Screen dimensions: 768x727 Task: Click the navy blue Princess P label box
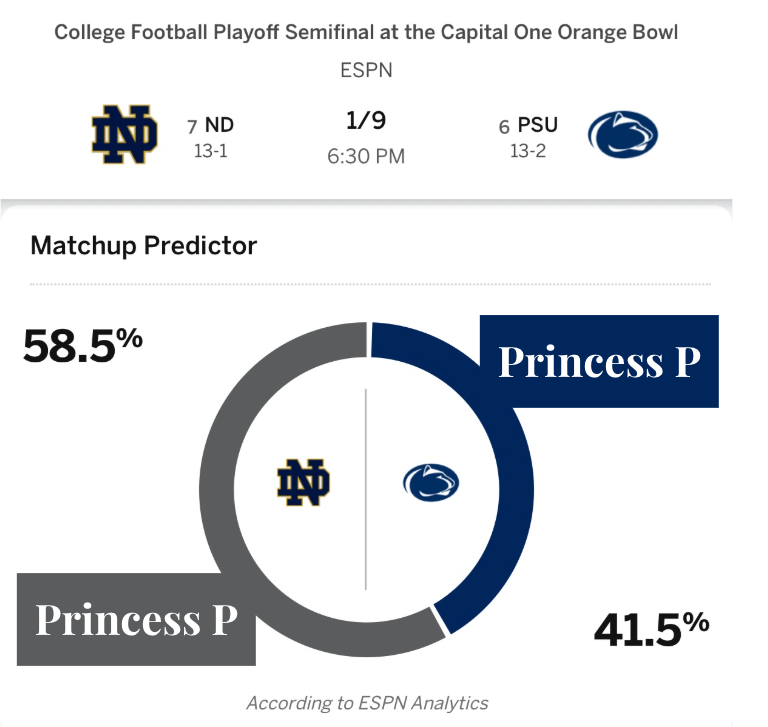pos(598,361)
